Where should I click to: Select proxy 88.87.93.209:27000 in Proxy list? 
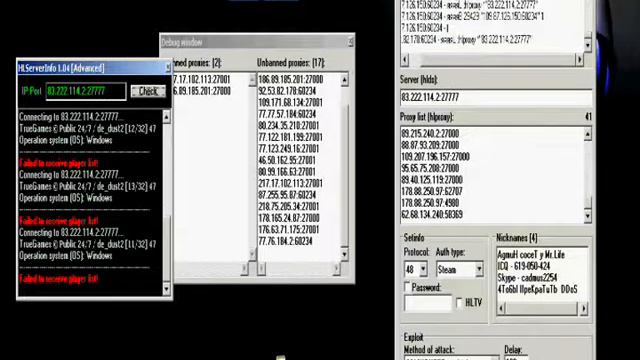[x=430, y=145]
